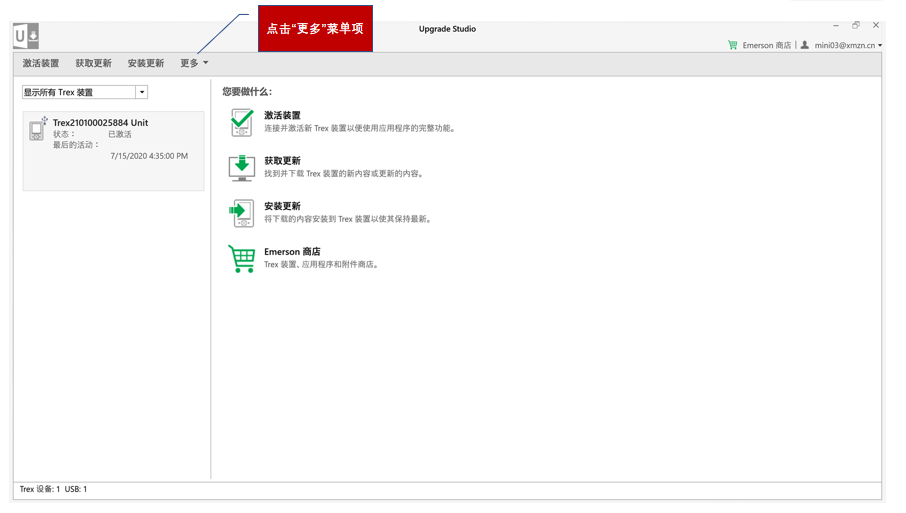Expand the 显示所有 Trex 装置 filter arrow

pyautogui.click(x=142, y=92)
